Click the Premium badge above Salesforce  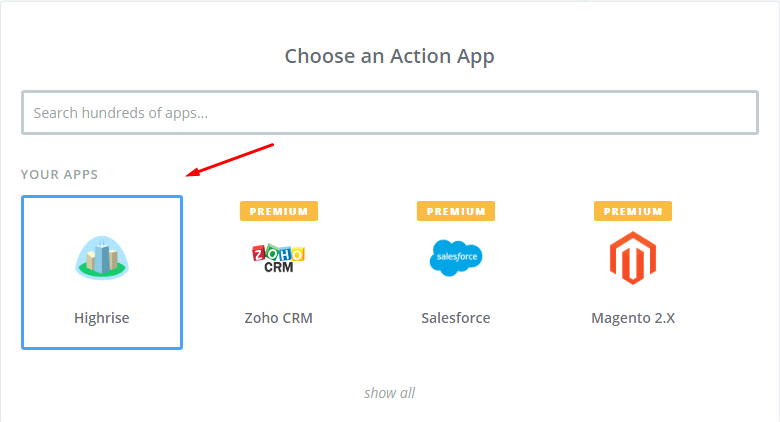pos(456,211)
